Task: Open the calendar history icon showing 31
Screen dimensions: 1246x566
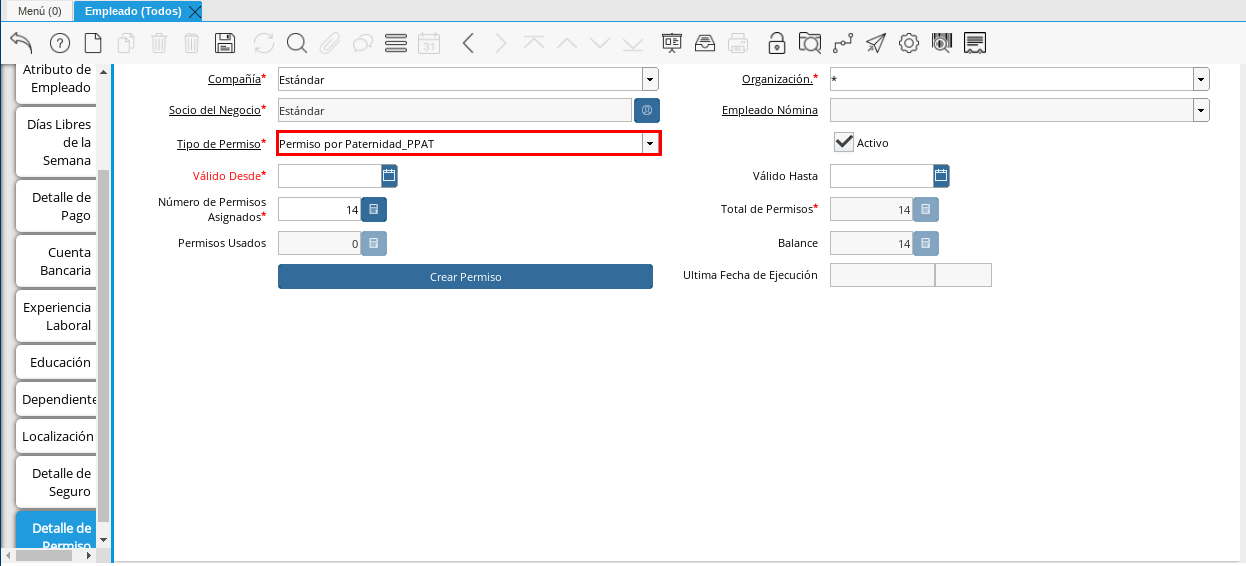Action: [x=428, y=43]
